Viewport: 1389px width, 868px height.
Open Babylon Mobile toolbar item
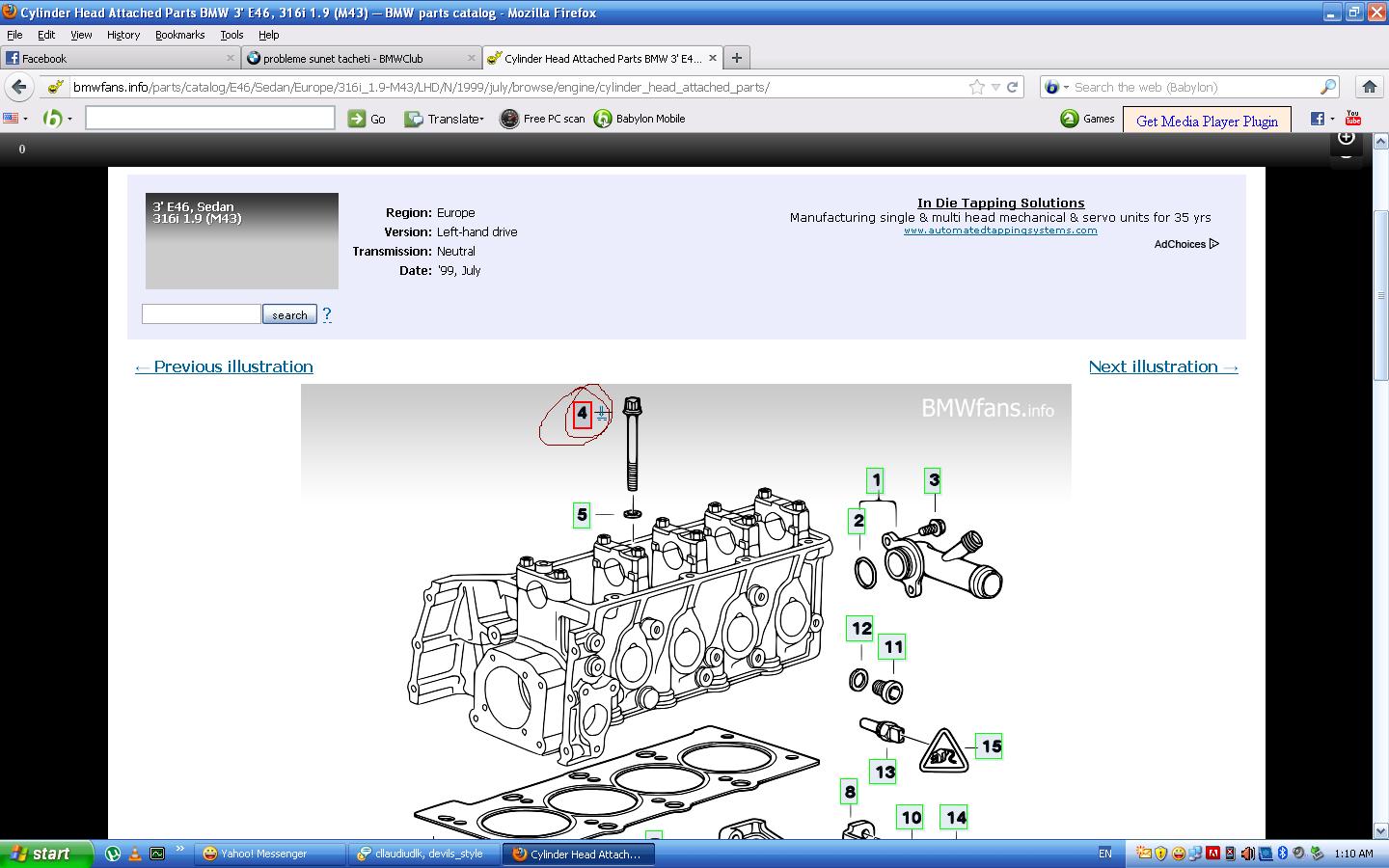tap(640, 119)
